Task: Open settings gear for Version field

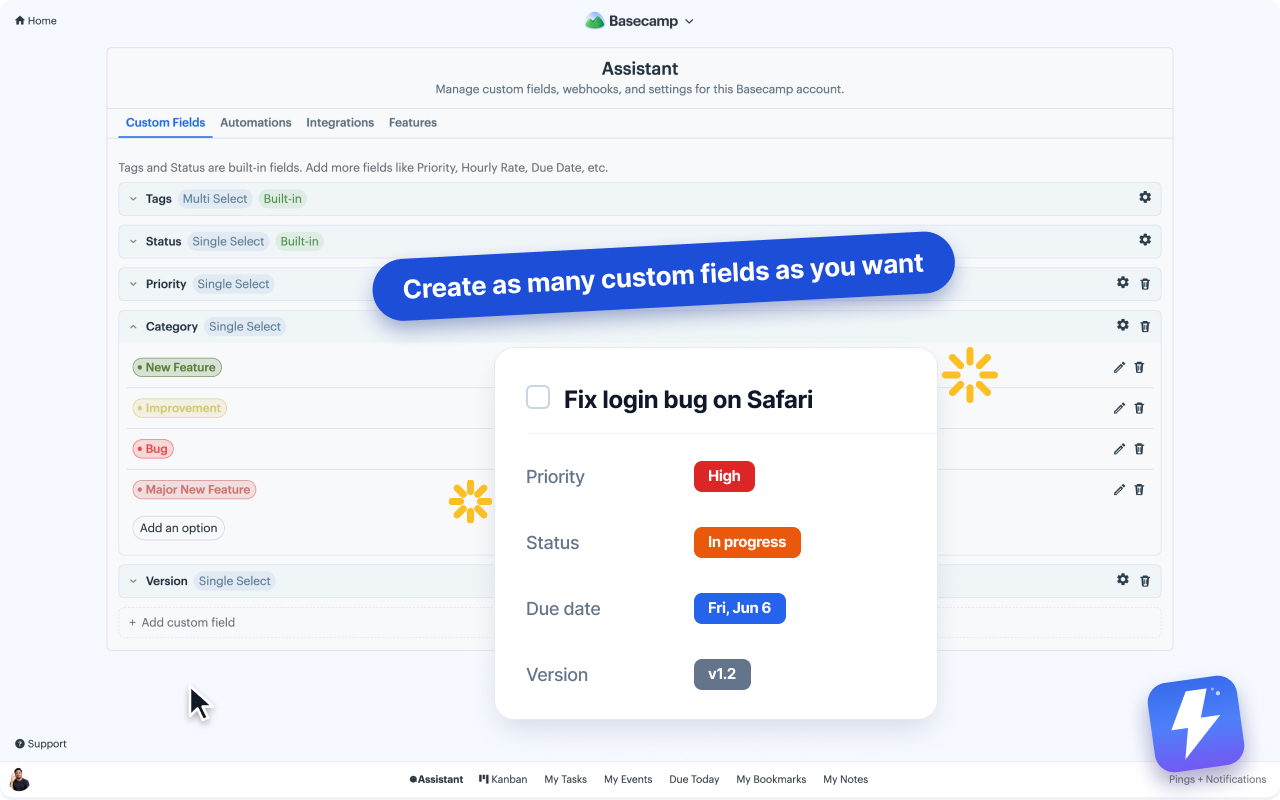Action: click(1123, 580)
